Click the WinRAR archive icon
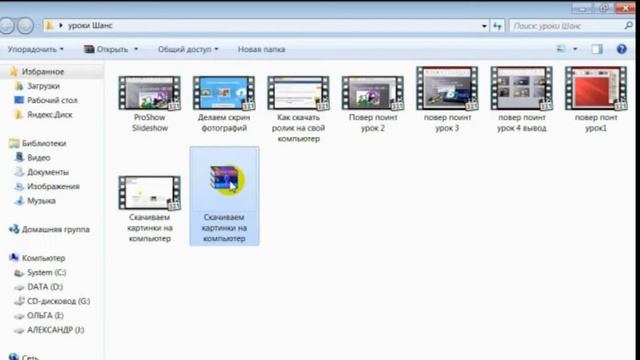640x360 pixels. pyautogui.click(x=227, y=180)
